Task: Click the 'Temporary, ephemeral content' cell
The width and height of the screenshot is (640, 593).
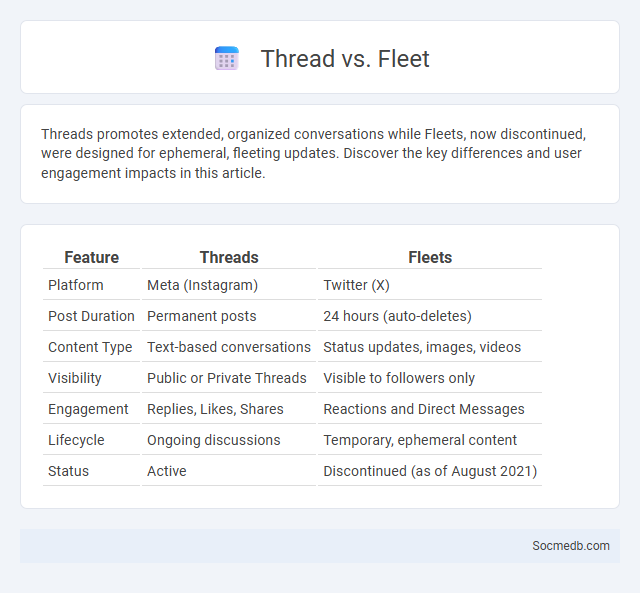Action: (430, 440)
